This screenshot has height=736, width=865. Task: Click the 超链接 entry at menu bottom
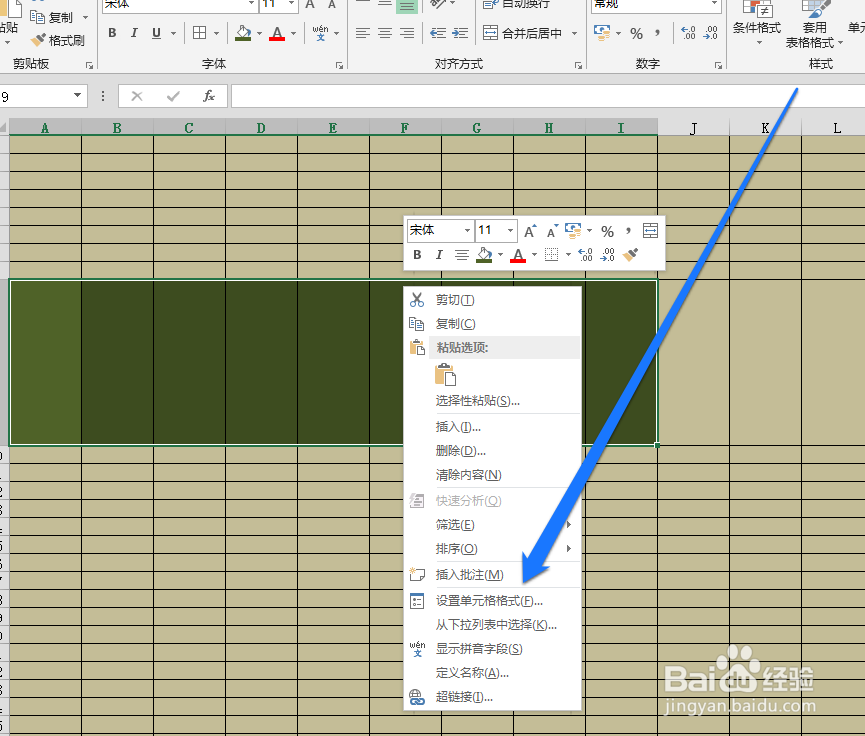462,697
